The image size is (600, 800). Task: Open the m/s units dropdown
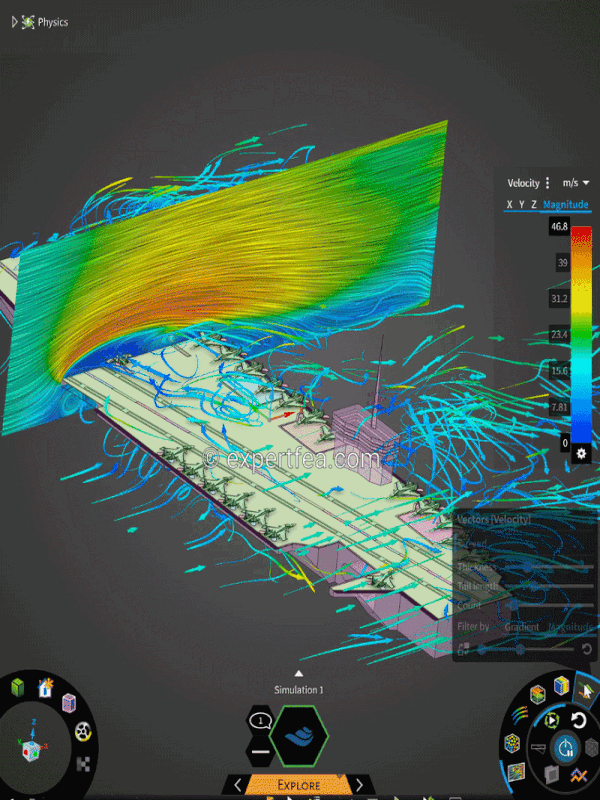[576, 183]
